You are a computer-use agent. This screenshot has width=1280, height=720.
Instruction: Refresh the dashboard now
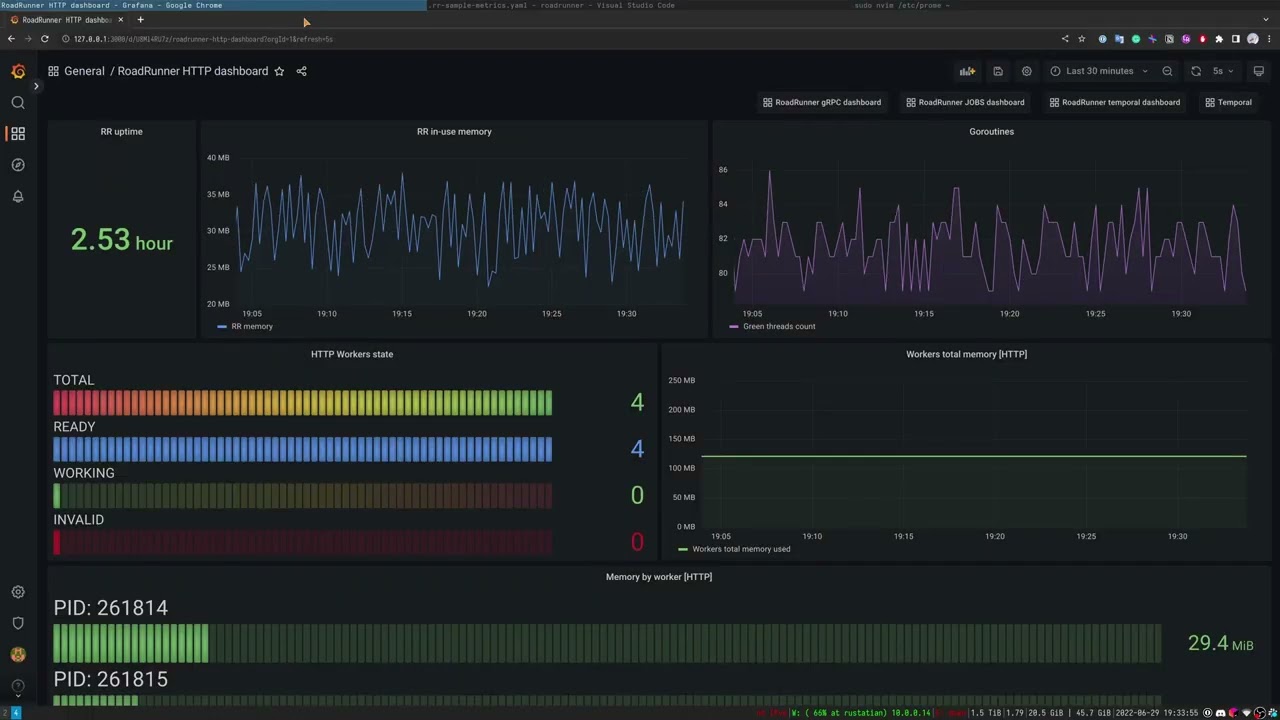[x=1196, y=71]
